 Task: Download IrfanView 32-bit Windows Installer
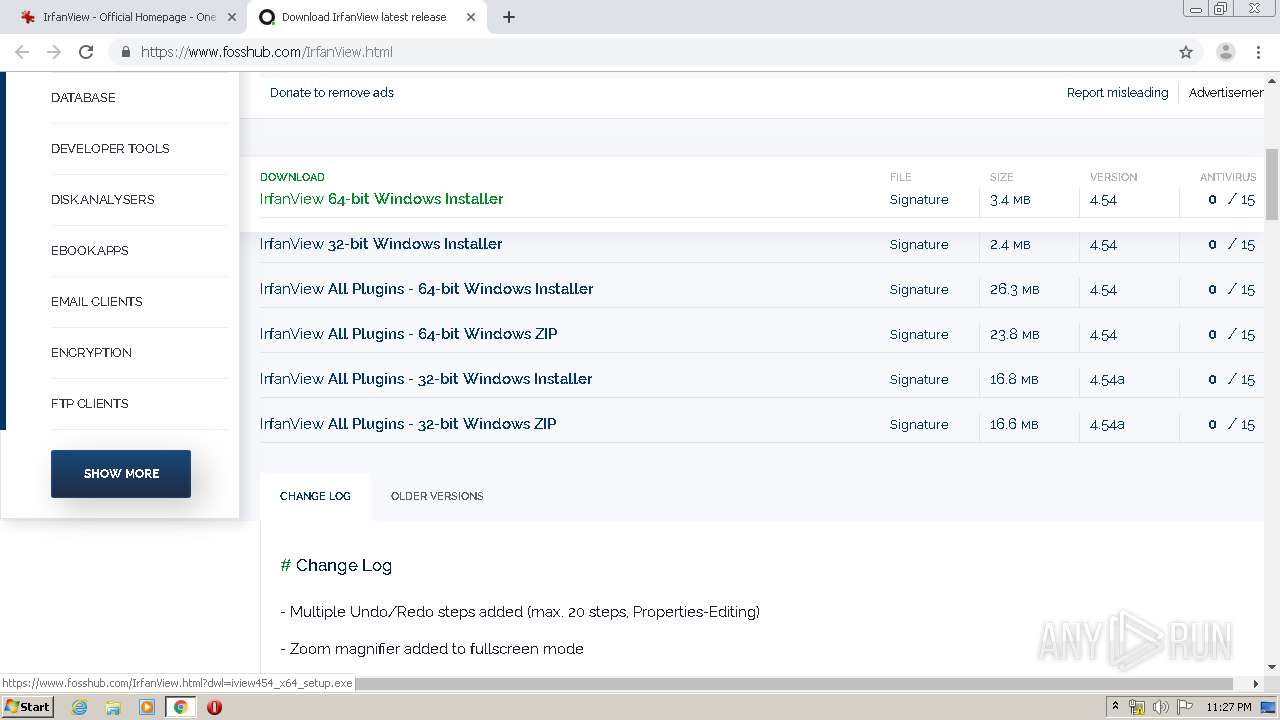pyautogui.click(x=381, y=244)
